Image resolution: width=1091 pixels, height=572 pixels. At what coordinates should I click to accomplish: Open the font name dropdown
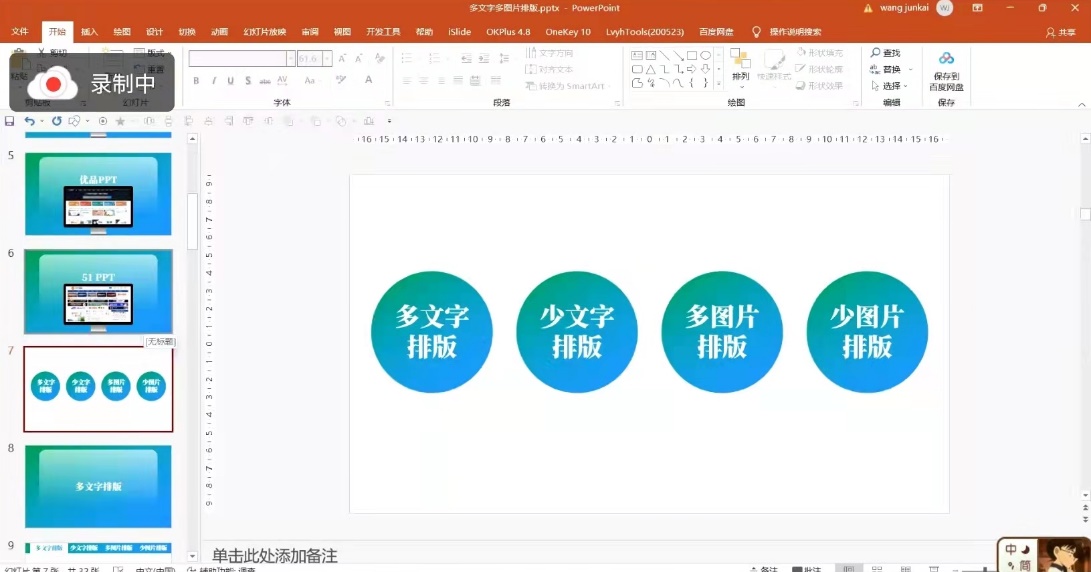(x=291, y=59)
